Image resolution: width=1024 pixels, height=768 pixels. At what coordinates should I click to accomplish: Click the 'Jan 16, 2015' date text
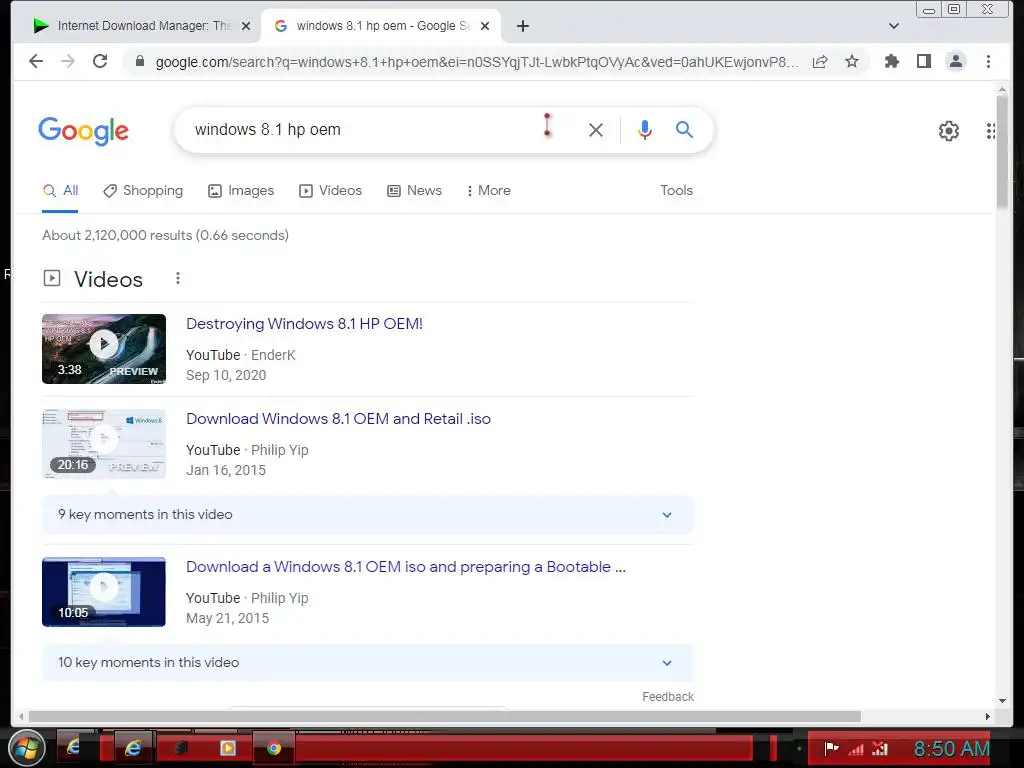click(226, 470)
